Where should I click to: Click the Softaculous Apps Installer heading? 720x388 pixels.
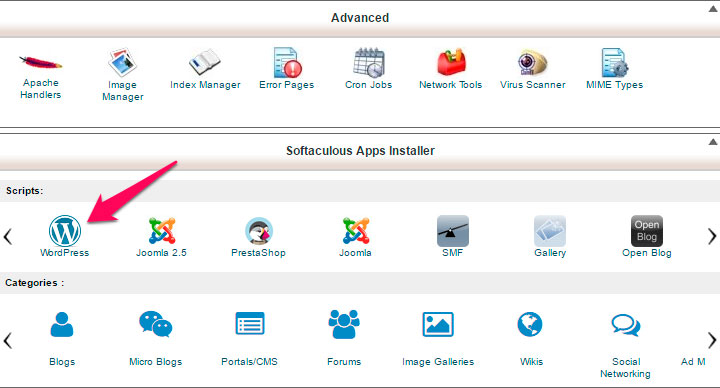pyautogui.click(x=360, y=151)
